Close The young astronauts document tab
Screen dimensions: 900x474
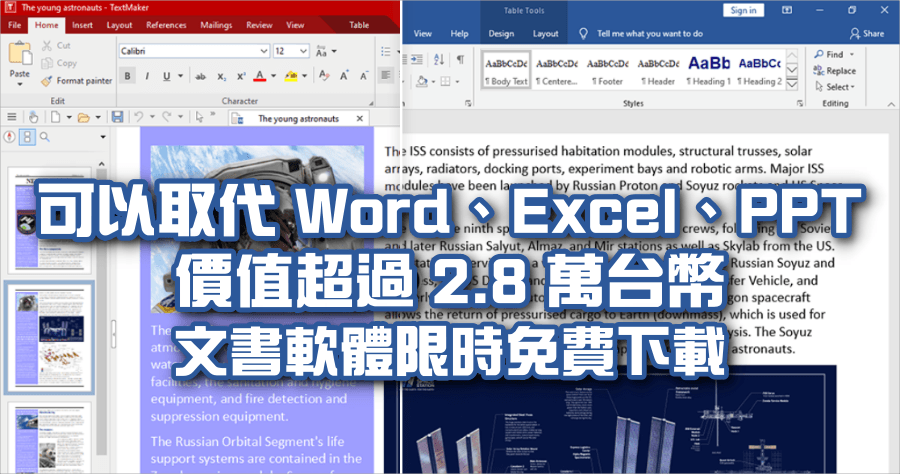click(360, 118)
